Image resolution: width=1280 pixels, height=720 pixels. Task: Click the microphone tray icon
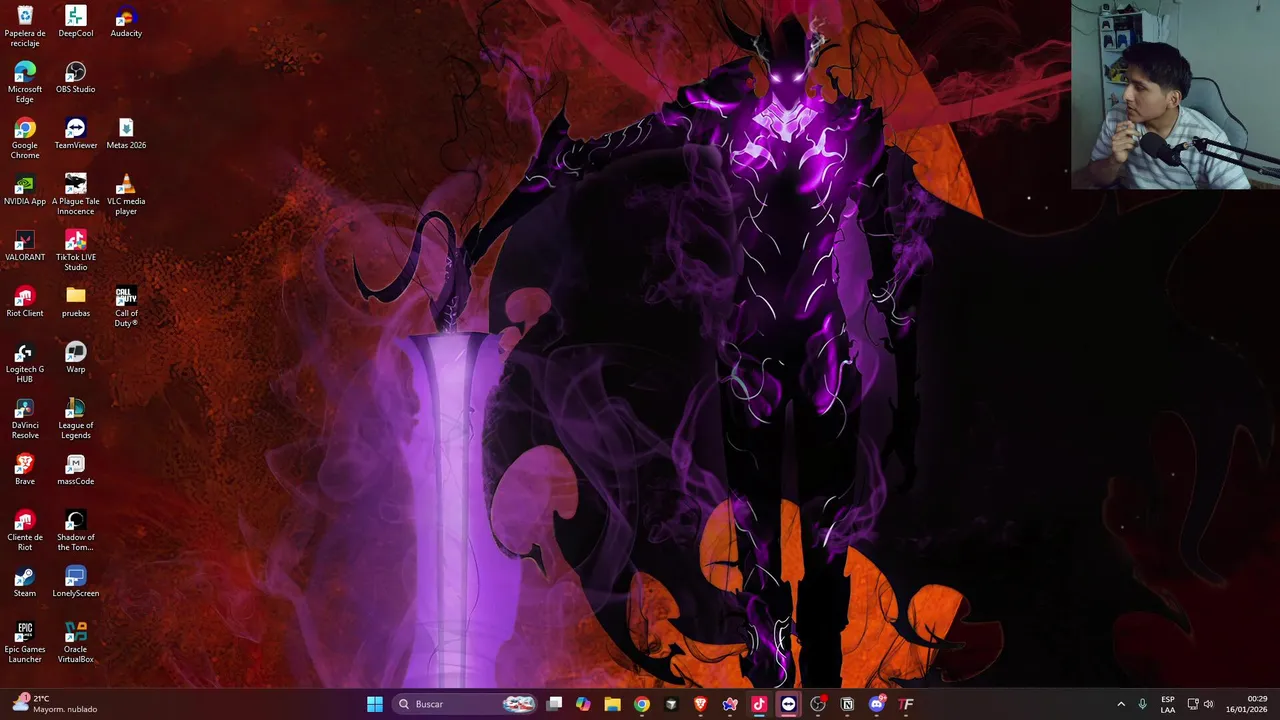(1142, 704)
